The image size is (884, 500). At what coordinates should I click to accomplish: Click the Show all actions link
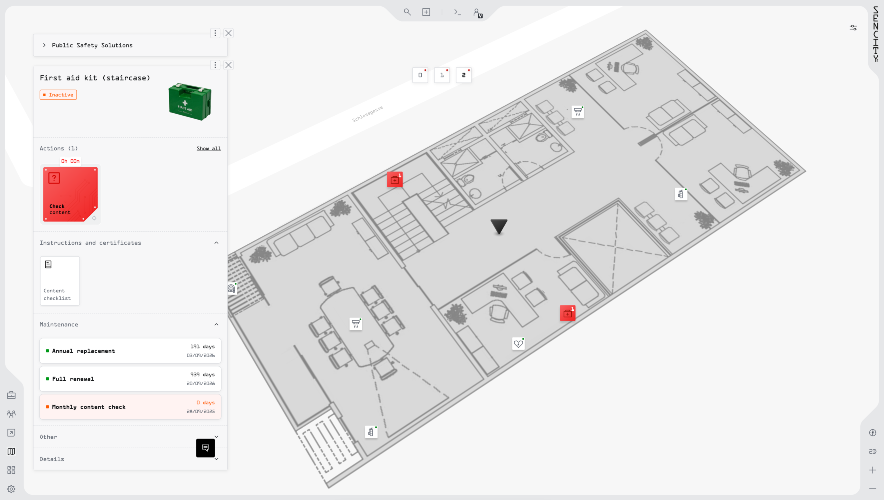pos(208,148)
